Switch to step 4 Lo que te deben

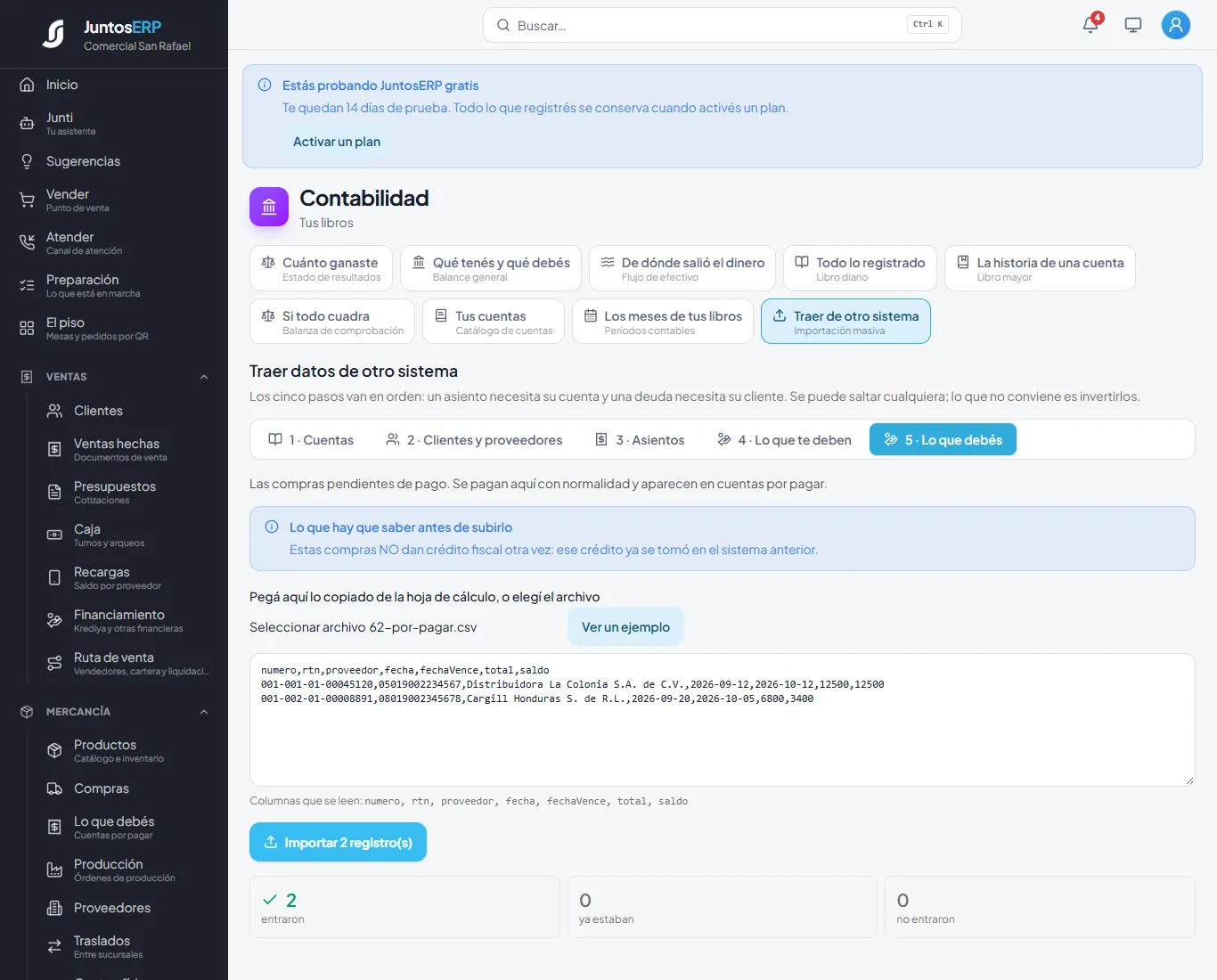tap(784, 440)
